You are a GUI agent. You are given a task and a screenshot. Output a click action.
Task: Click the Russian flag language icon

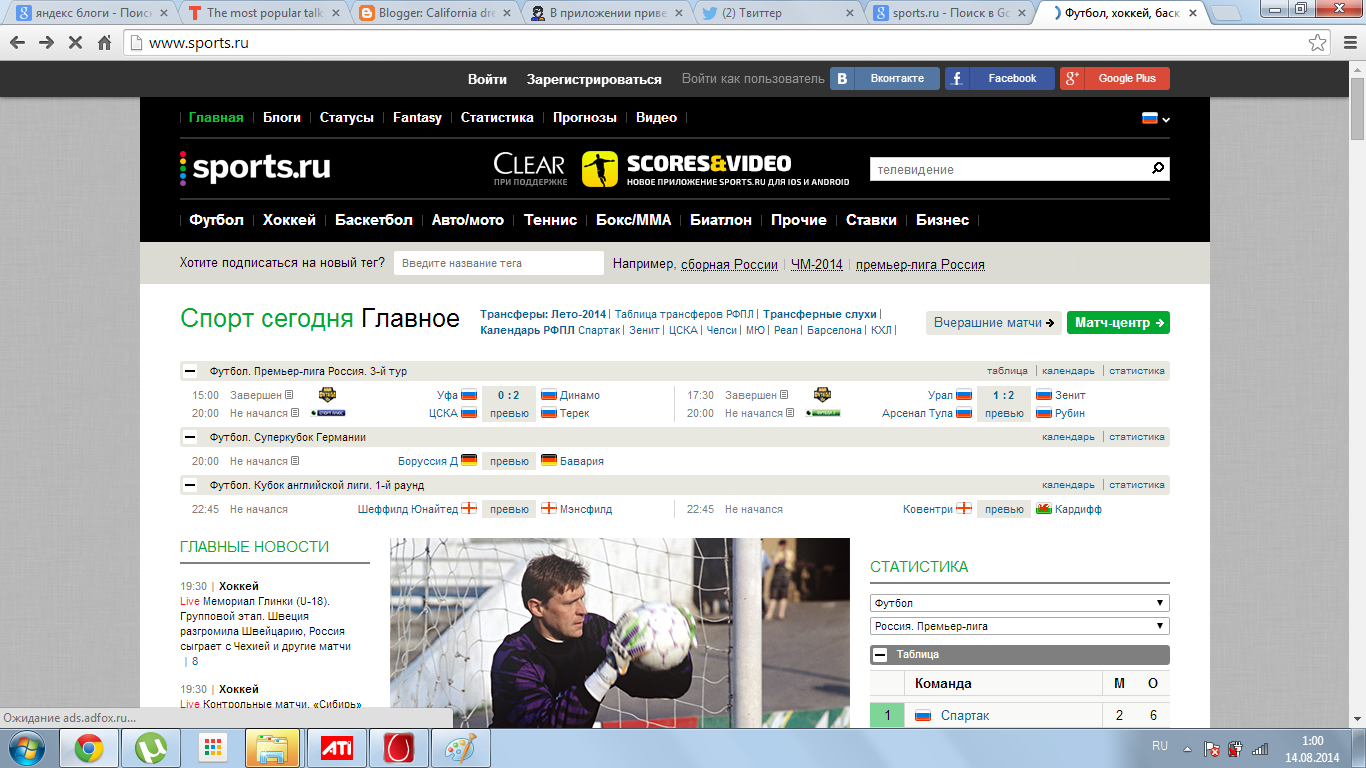[1150, 118]
